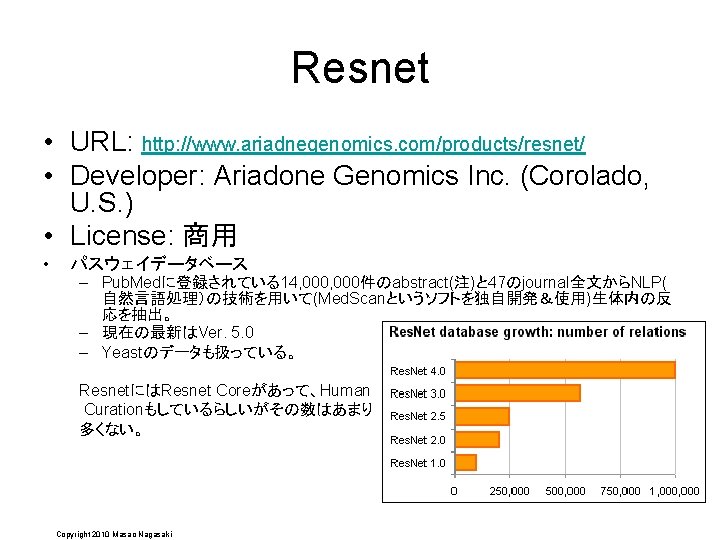Click the "パスウェイデータベース" bullet
The height and width of the screenshot is (540, 720).
(159, 263)
